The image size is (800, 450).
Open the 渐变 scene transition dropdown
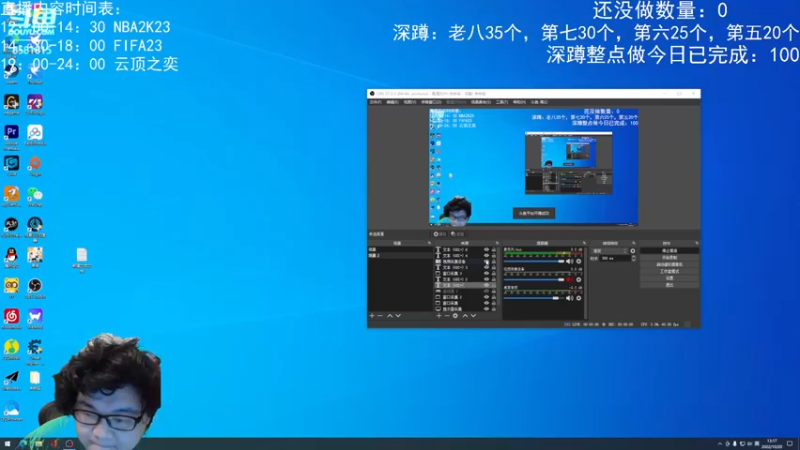click(x=610, y=251)
